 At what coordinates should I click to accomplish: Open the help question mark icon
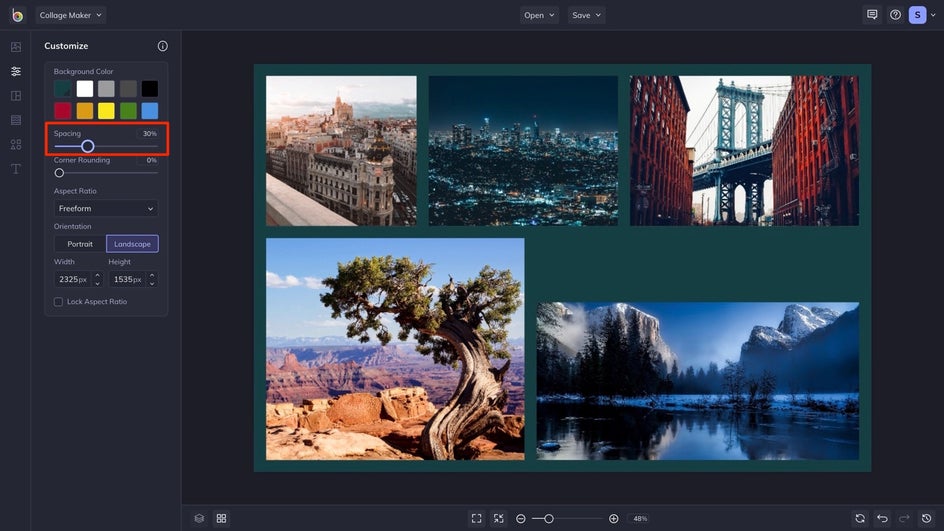click(895, 15)
